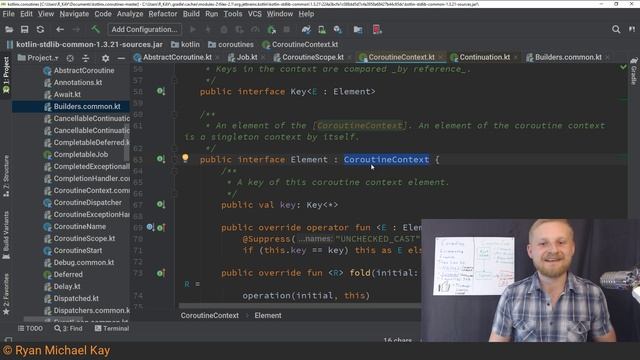Click the Element breadcrumb below editor
The width and height of the screenshot is (640, 360).
(x=268, y=316)
